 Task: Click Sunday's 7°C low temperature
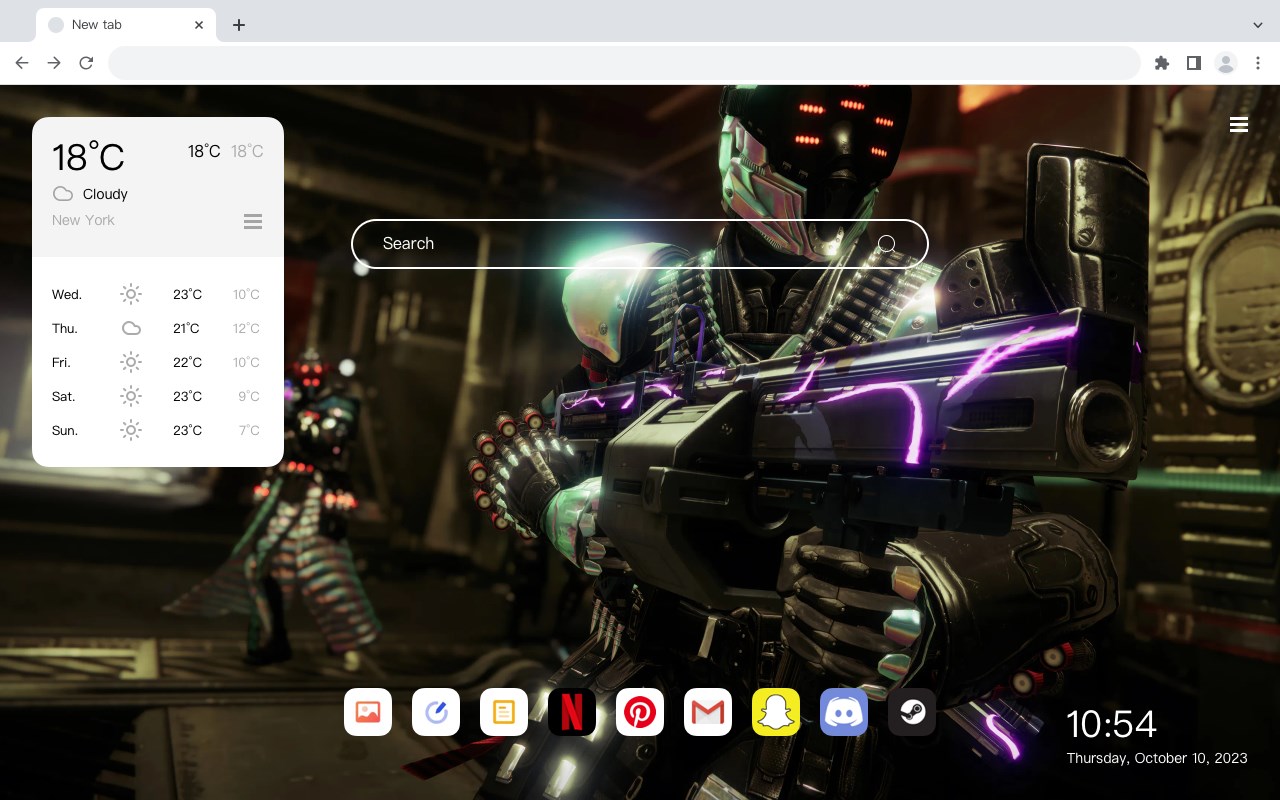tap(249, 430)
